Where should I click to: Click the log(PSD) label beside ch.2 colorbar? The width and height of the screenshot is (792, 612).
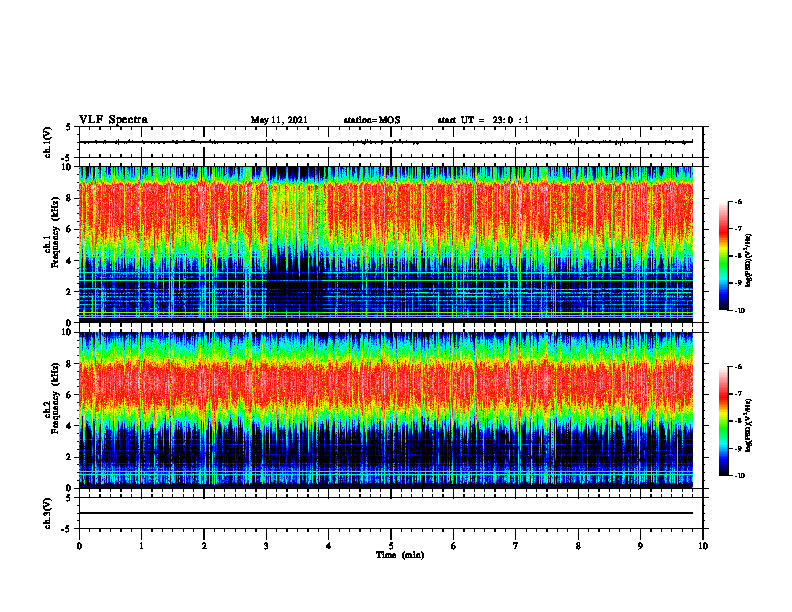[748, 426]
